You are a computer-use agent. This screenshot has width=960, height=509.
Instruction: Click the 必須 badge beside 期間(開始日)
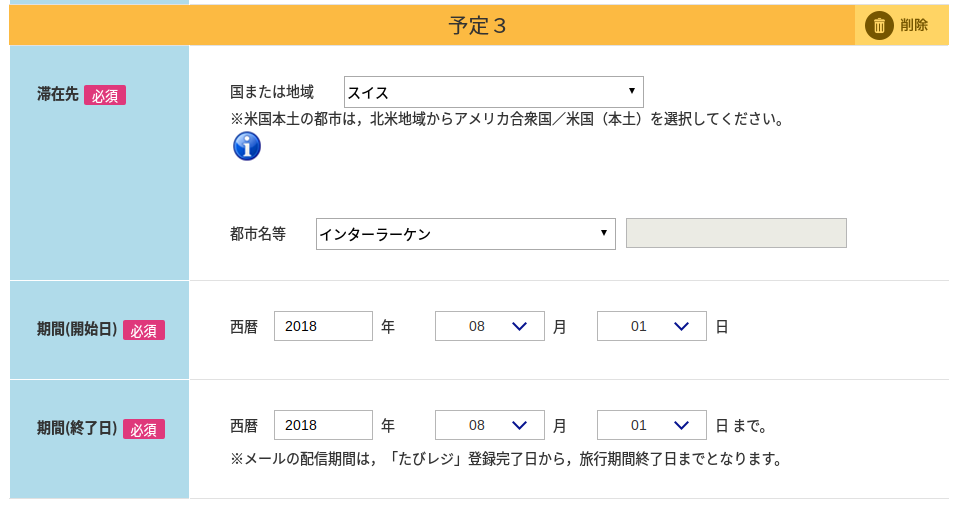click(144, 330)
